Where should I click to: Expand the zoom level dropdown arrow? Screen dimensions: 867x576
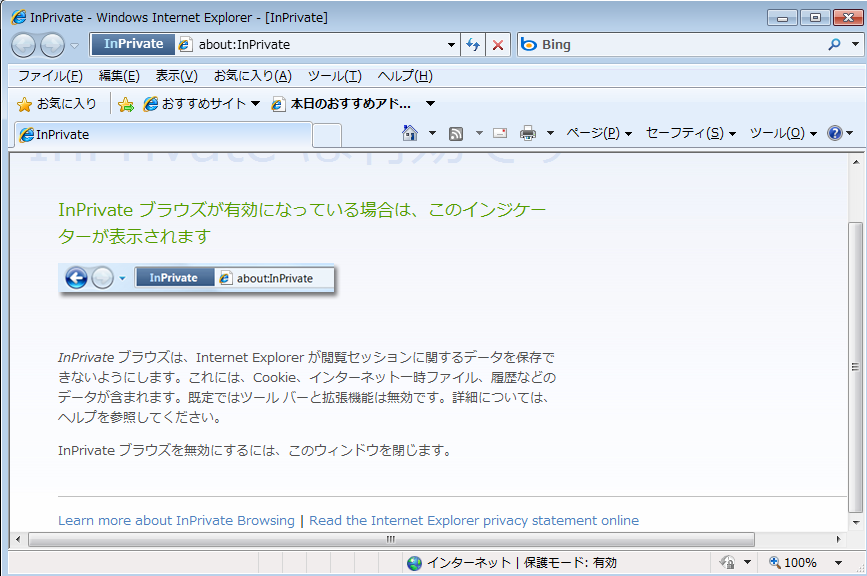coord(838,563)
